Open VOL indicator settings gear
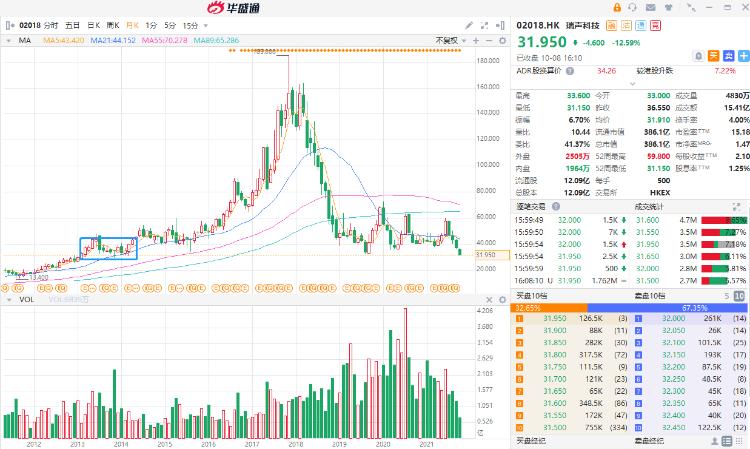The height and width of the screenshot is (449, 750). pyautogui.click(x=502, y=300)
